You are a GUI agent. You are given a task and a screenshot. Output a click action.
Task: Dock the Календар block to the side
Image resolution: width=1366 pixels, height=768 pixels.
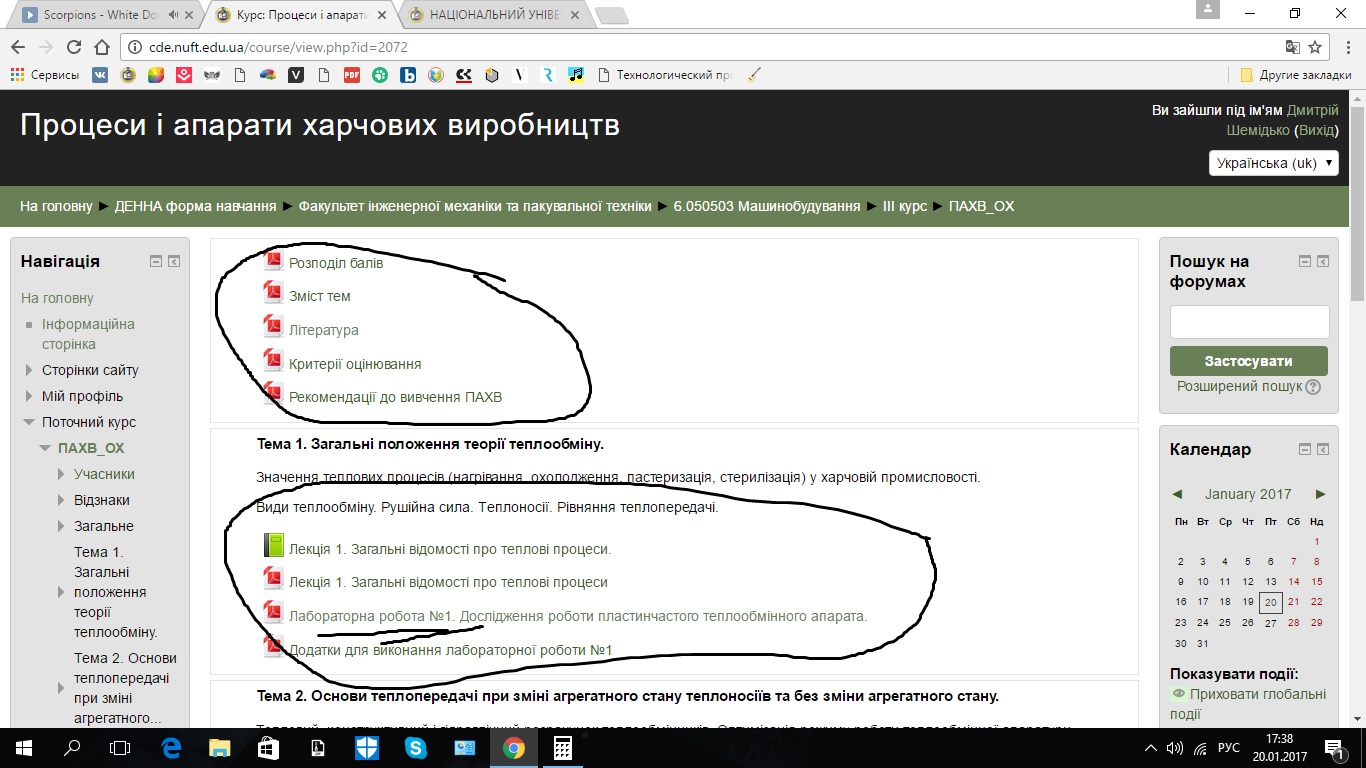click(1323, 449)
